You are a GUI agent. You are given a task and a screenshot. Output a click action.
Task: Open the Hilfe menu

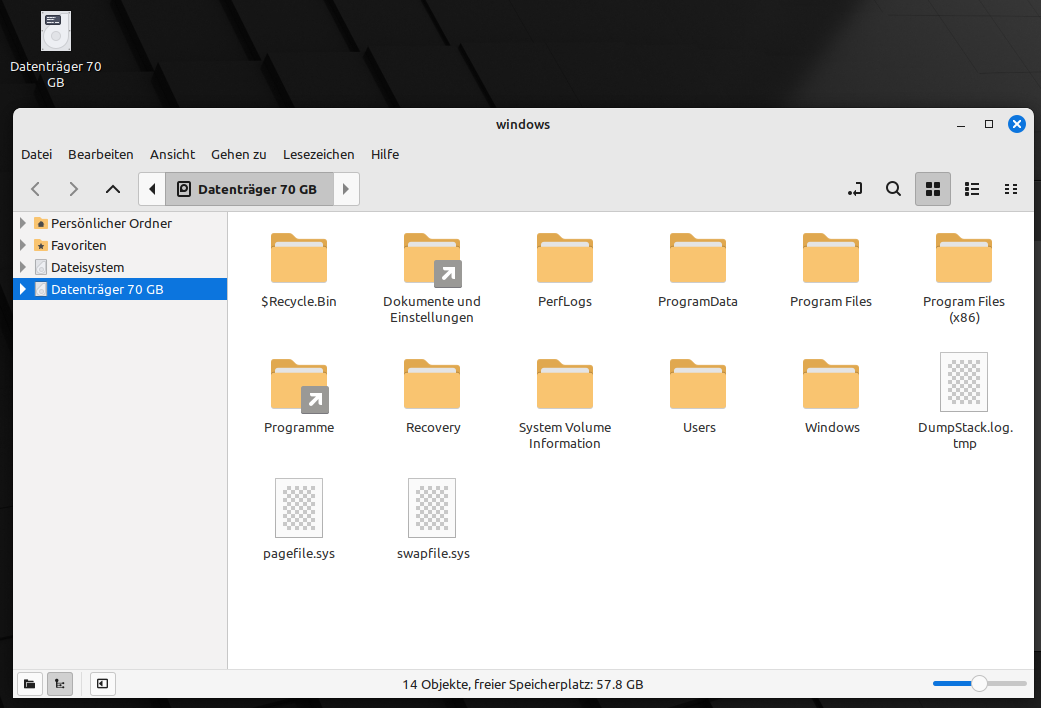pyautogui.click(x=385, y=154)
